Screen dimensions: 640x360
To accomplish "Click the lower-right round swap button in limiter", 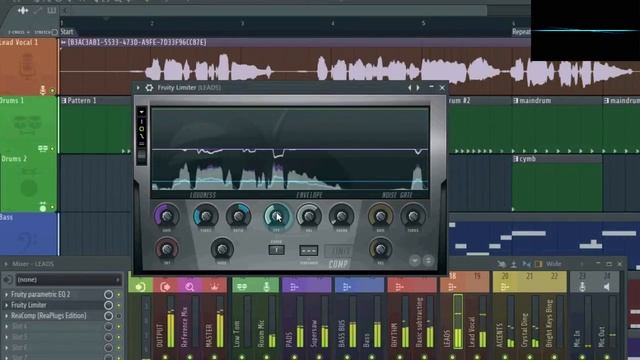I will click(428, 260).
